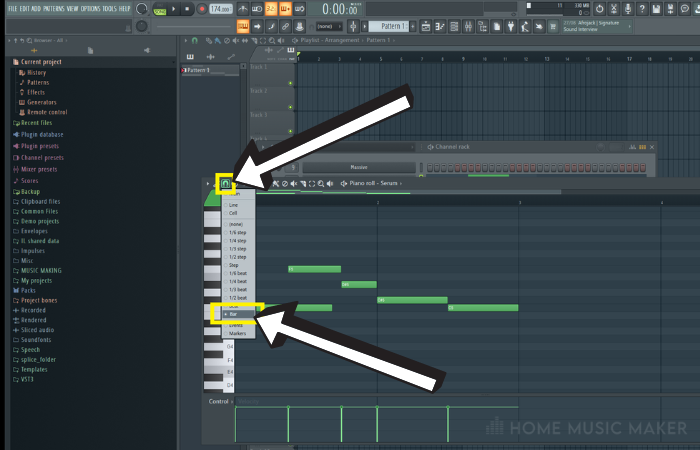Select Bar snap option
This screenshot has height=450, width=700.
click(239, 314)
